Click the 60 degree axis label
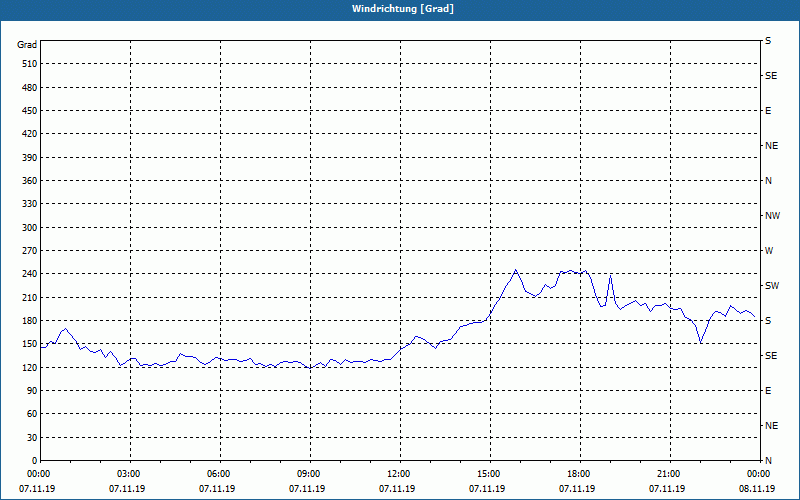Viewport: 800px width, 500px height. tap(32, 414)
